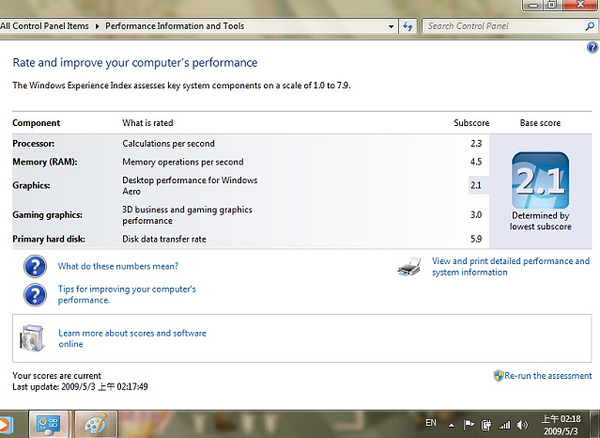Screen dimensions: 600x438
Task: Open Windows Media Player taskbar icon
Action: 5,425
